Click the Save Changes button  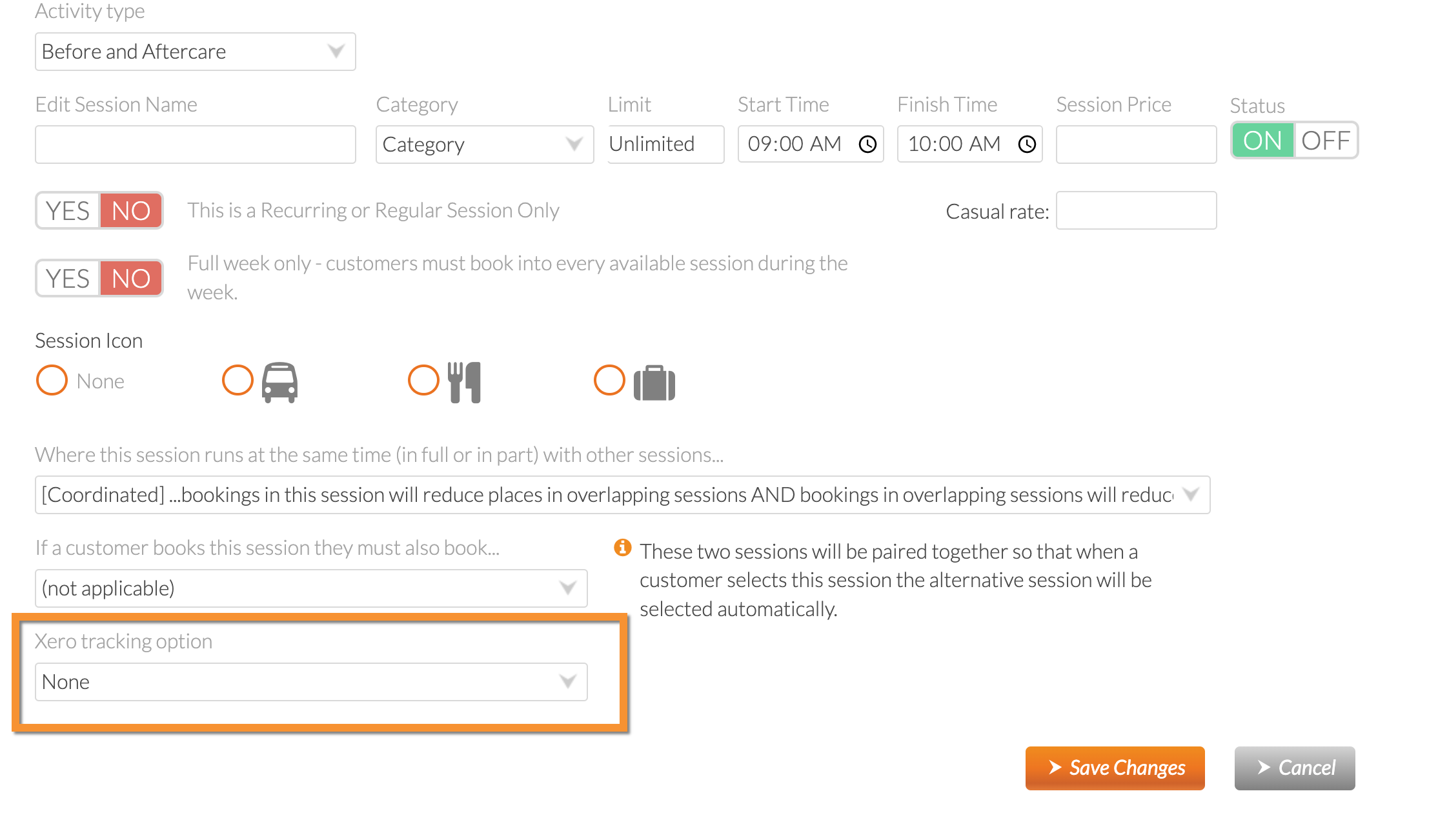tap(1115, 768)
